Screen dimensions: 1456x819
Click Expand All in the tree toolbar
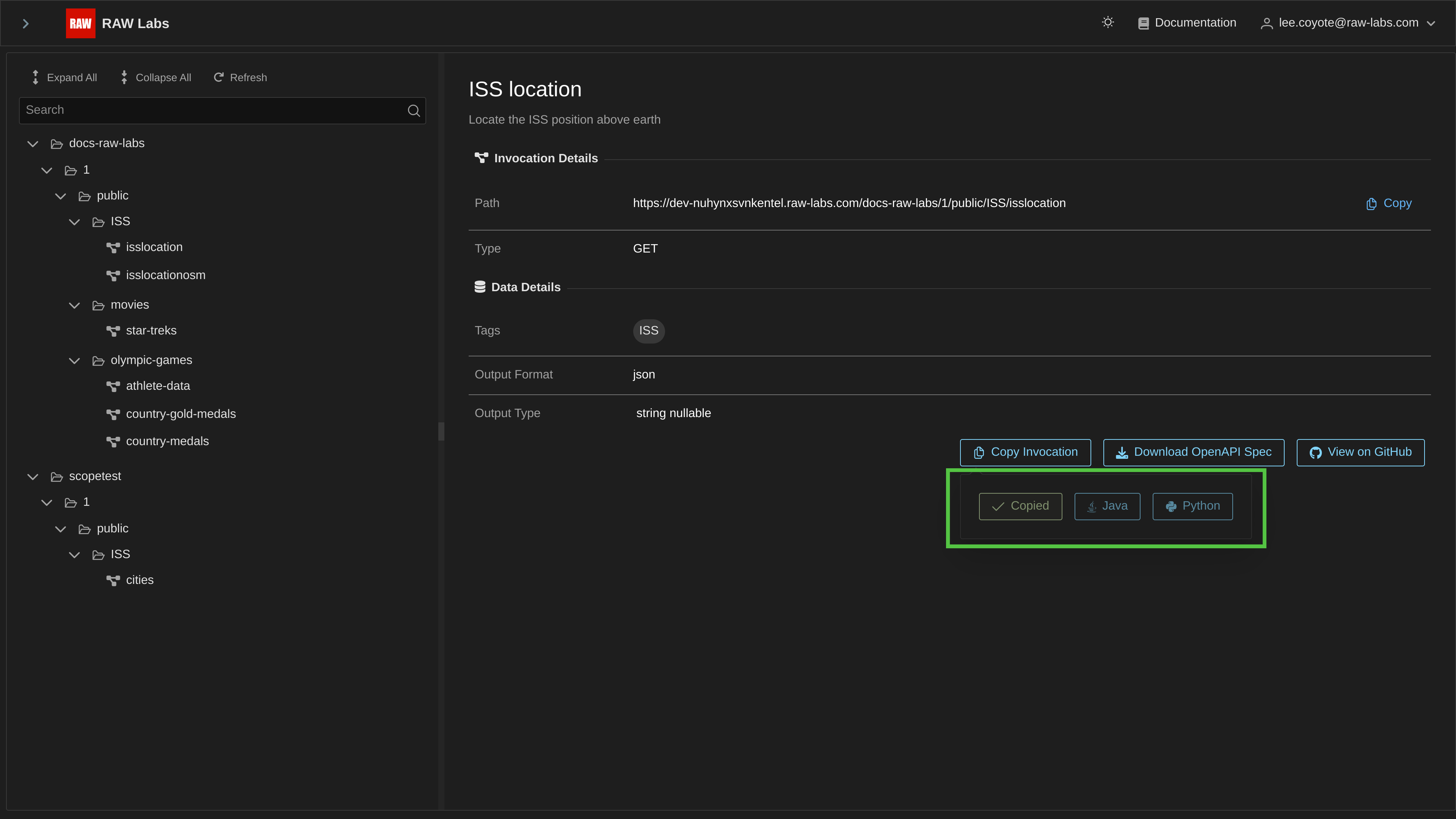(x=64, y=77)
